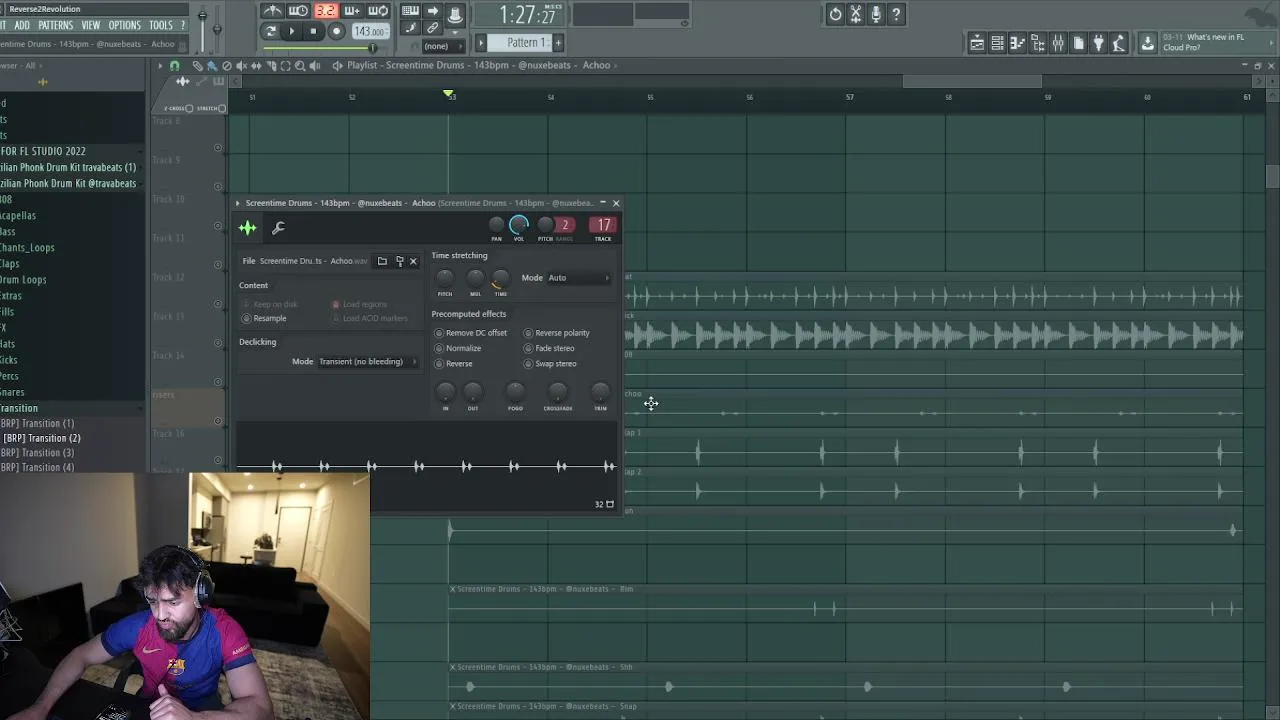This screenshot has height=720, width=1280.
Task: Click the transport record button
Action: (x=337, y=31)
